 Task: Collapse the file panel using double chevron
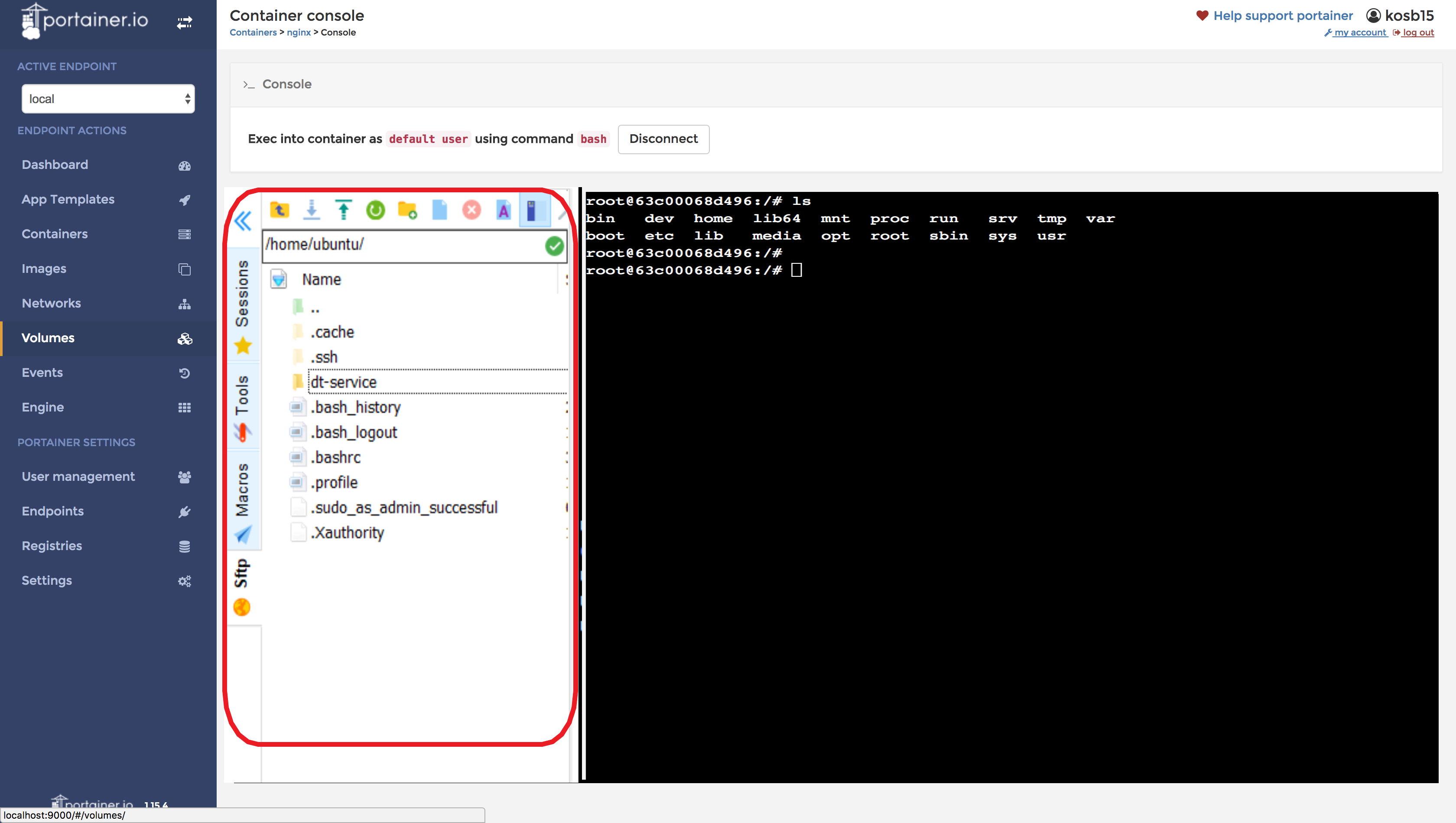coord(243,221)
